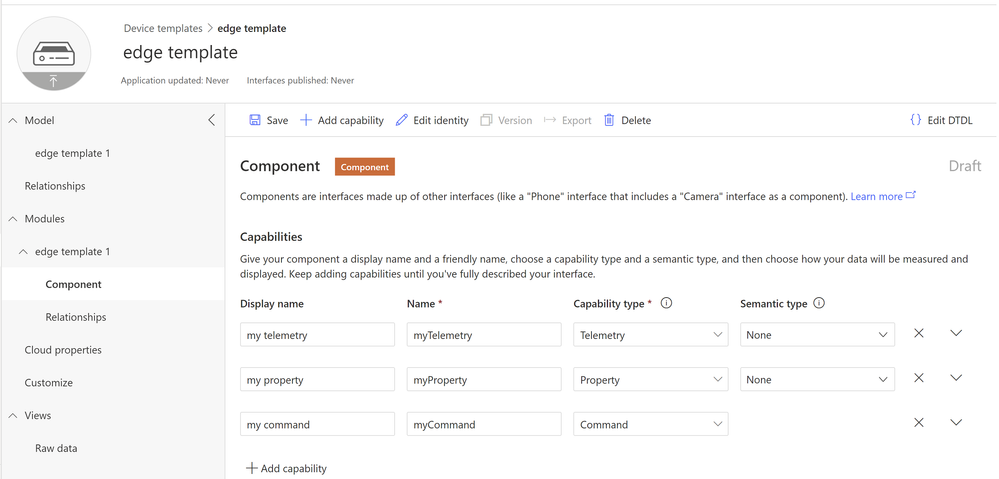Screen dimensions: 999x479
Task: Remove the my telemetry capability row
Action: point(919,333)
